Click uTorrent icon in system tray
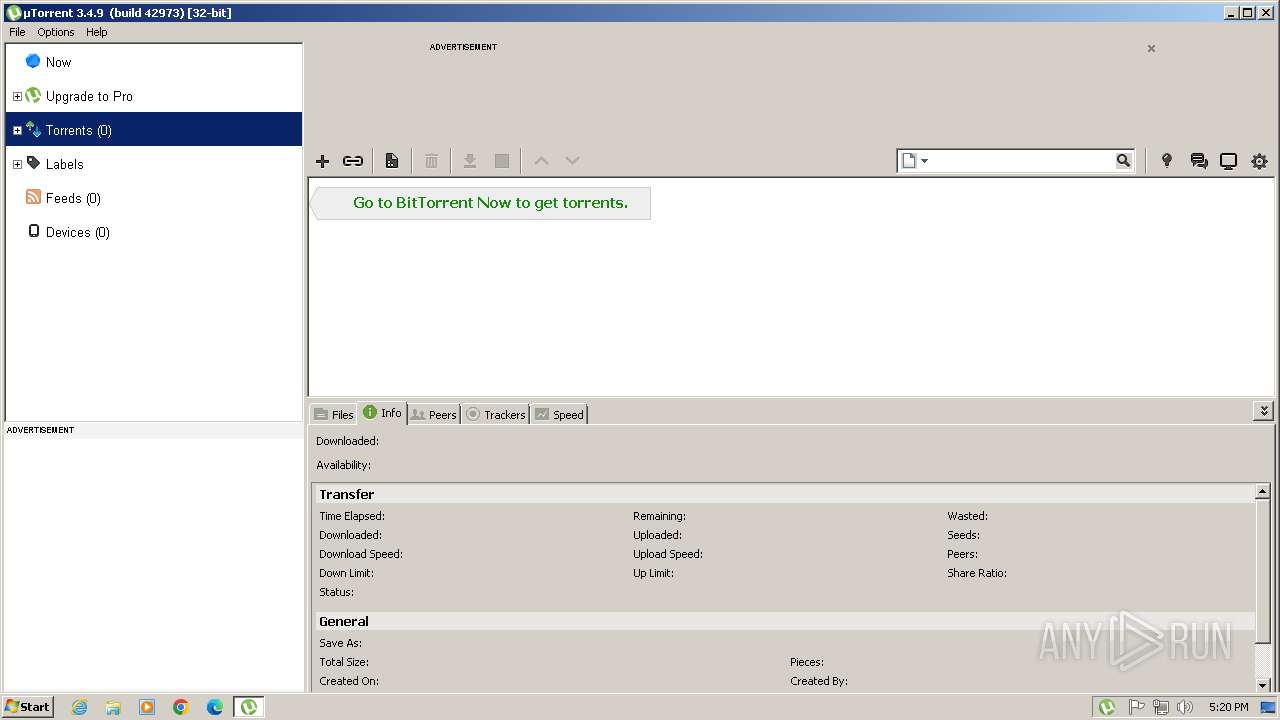 click(1107, 707)
